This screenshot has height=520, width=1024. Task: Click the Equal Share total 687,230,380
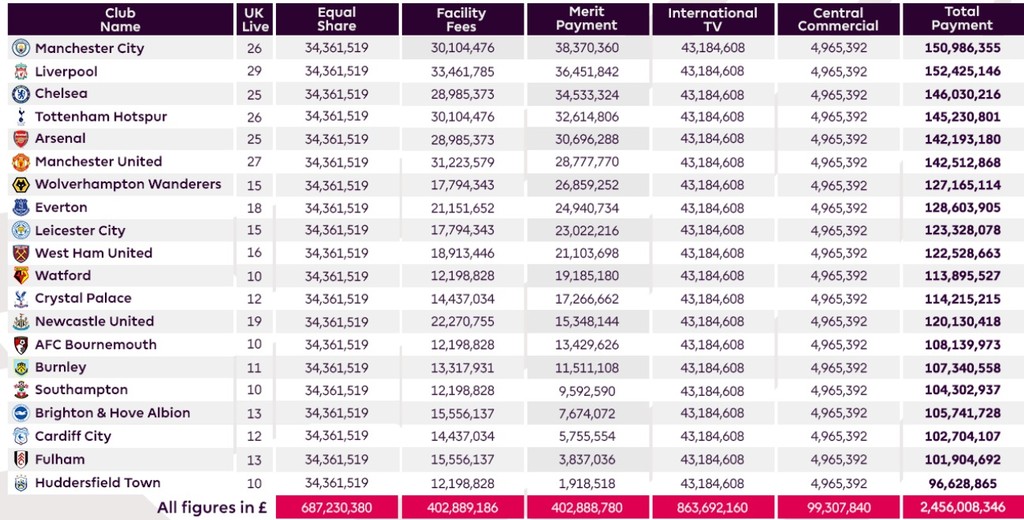pyautogui.click(x=337, y=508)
